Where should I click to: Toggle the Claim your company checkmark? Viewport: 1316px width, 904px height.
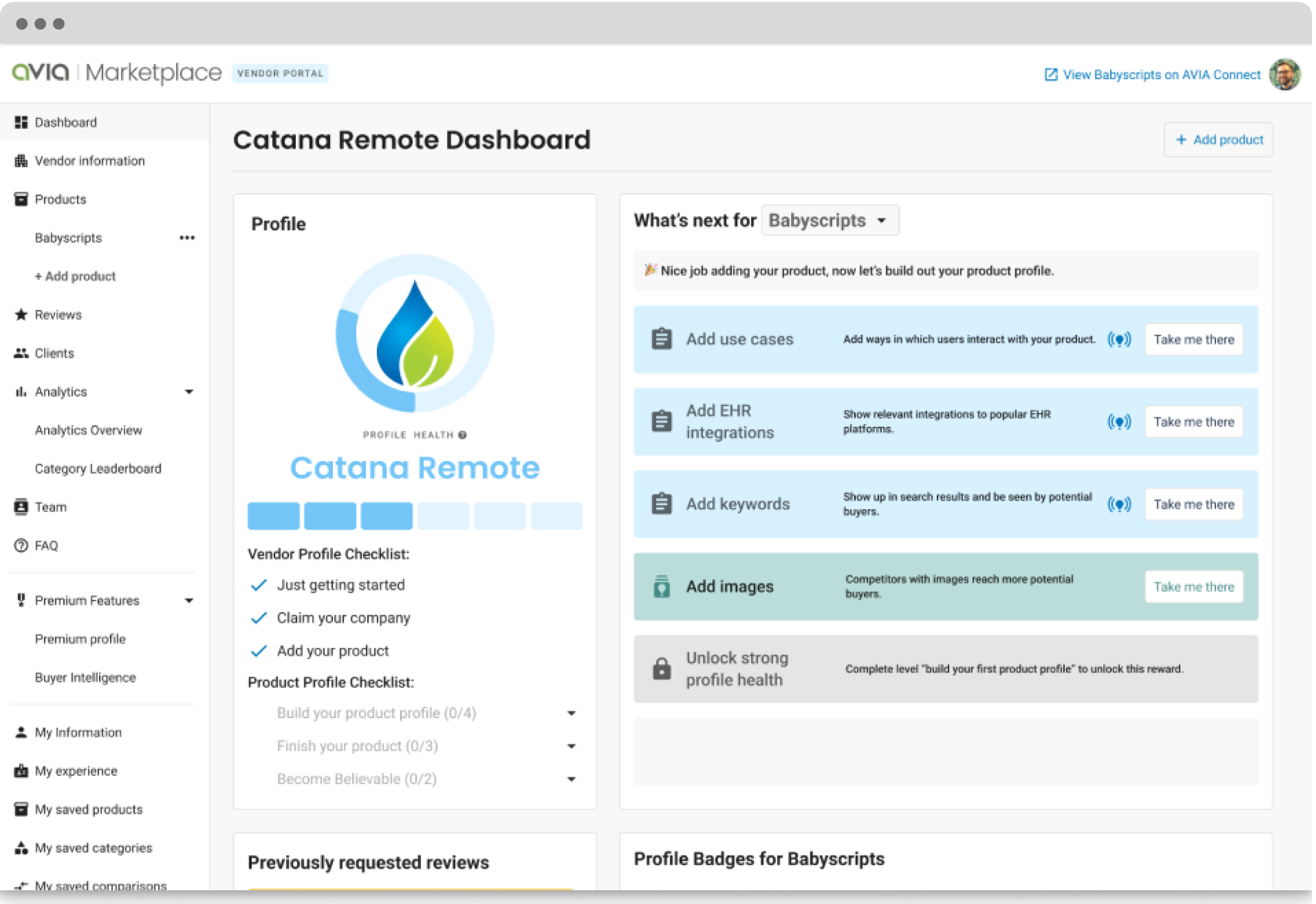click(259, 618)
